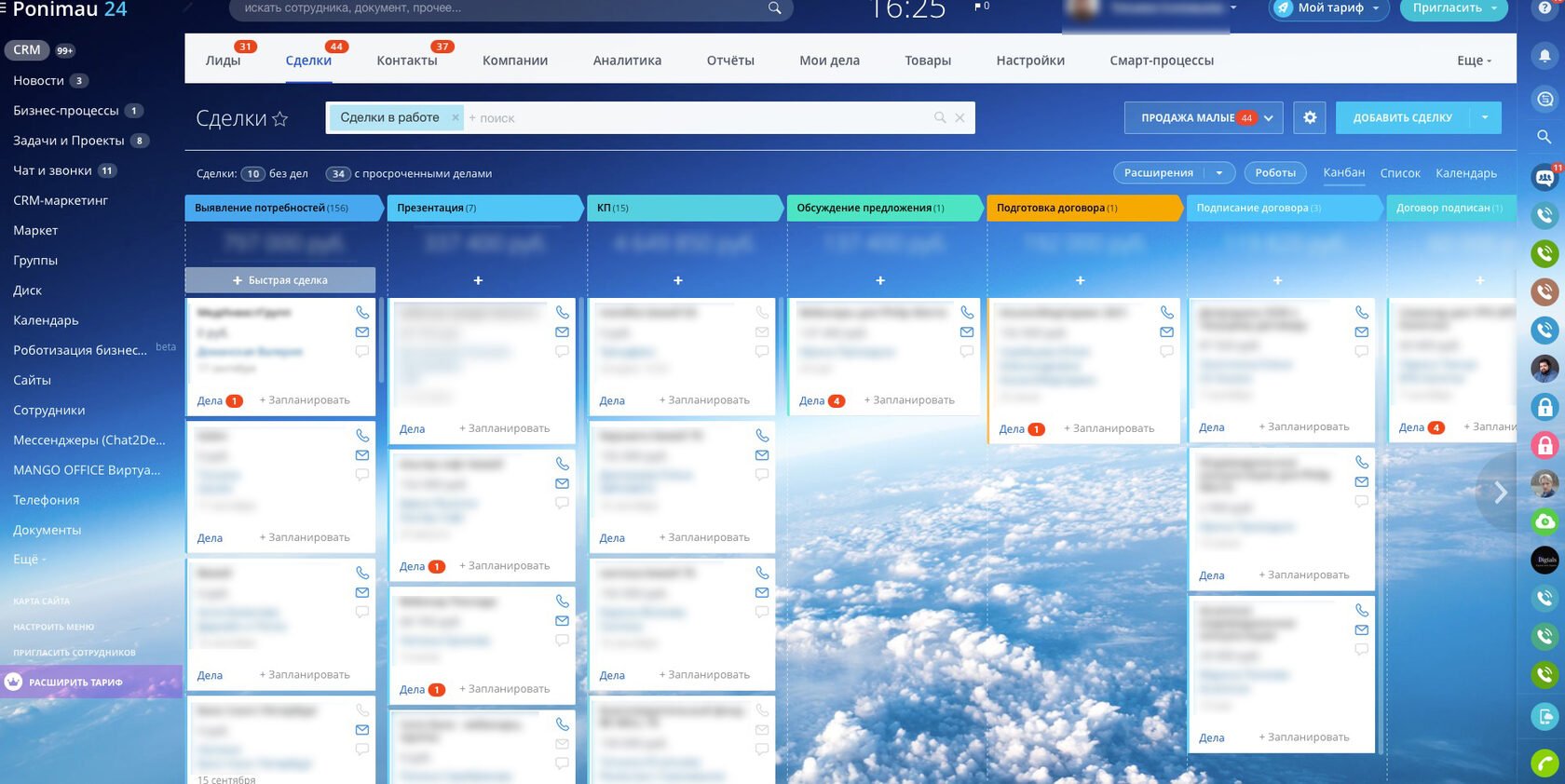This screenshot has height=784, width=1565.
Task: Open the black Digitals chat icon
Action: point(1545,560)
